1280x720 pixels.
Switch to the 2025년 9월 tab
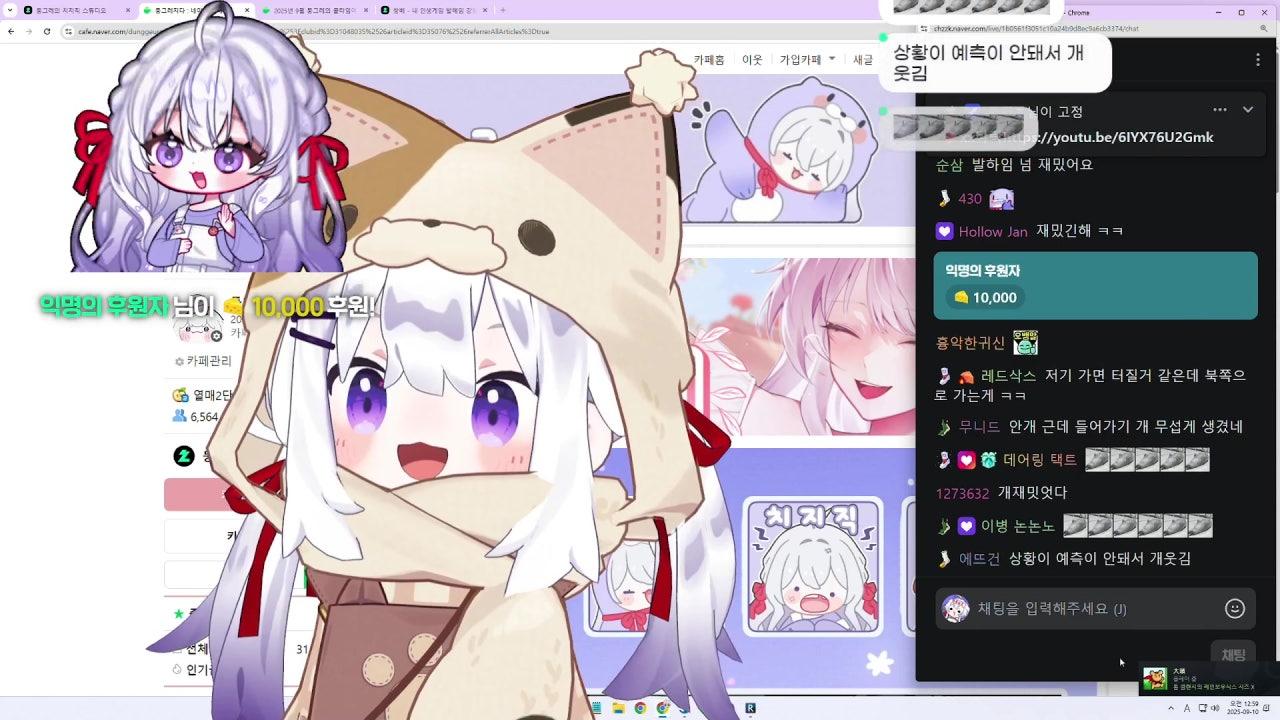point(315,10)
